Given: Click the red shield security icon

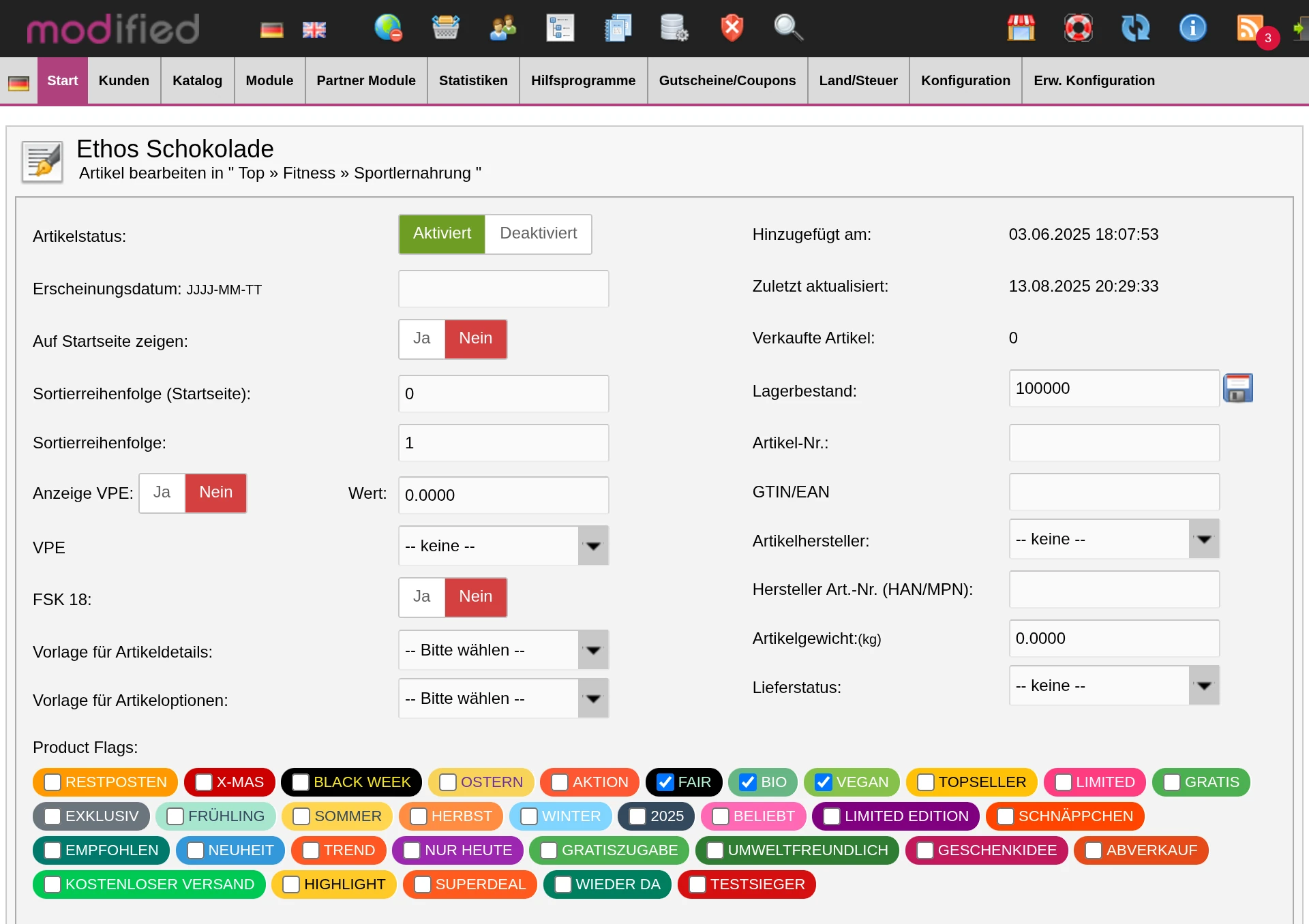Looking at the screenshot, I should coord(732,28).
